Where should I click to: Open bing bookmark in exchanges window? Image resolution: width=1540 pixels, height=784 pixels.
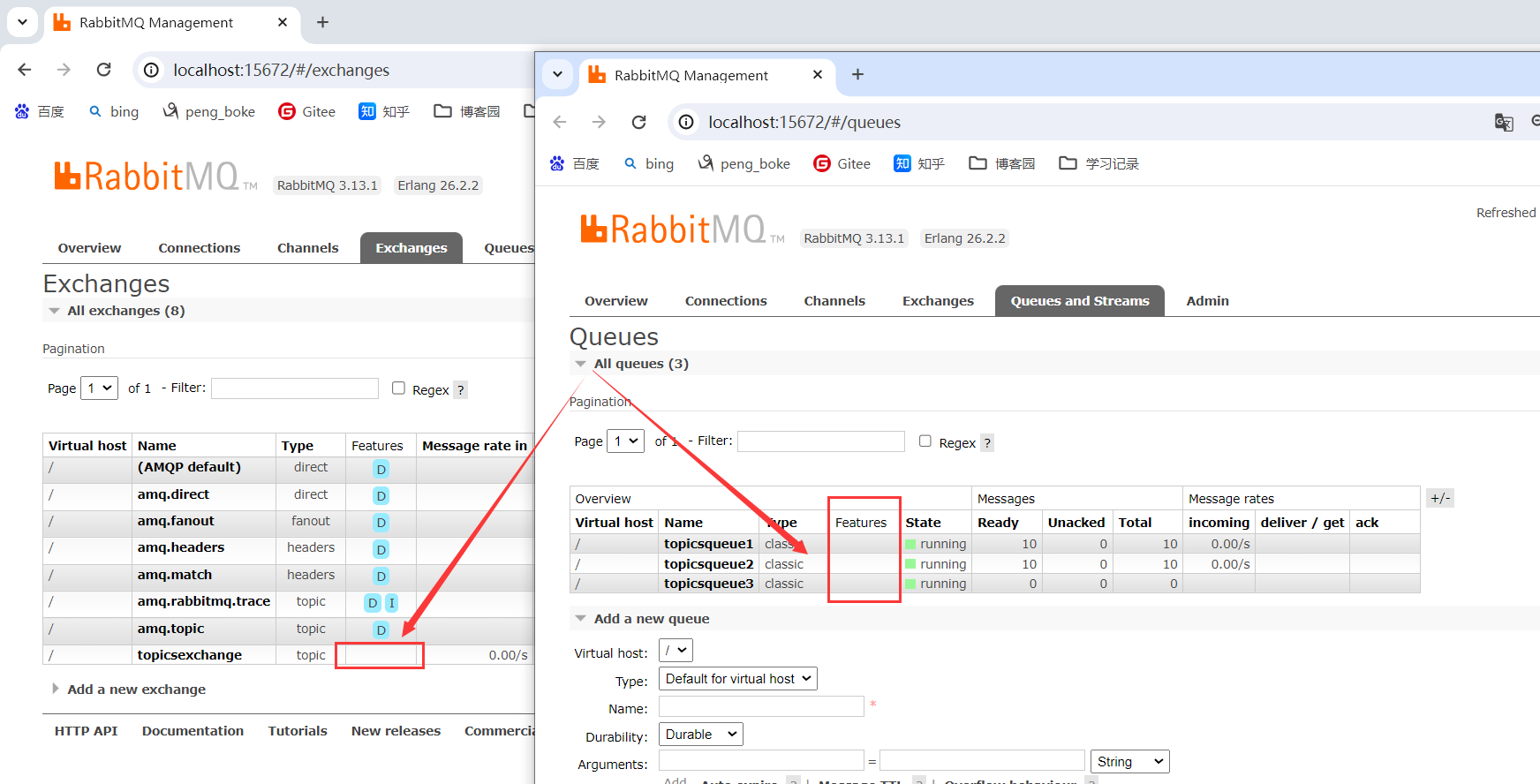(114, 111)
